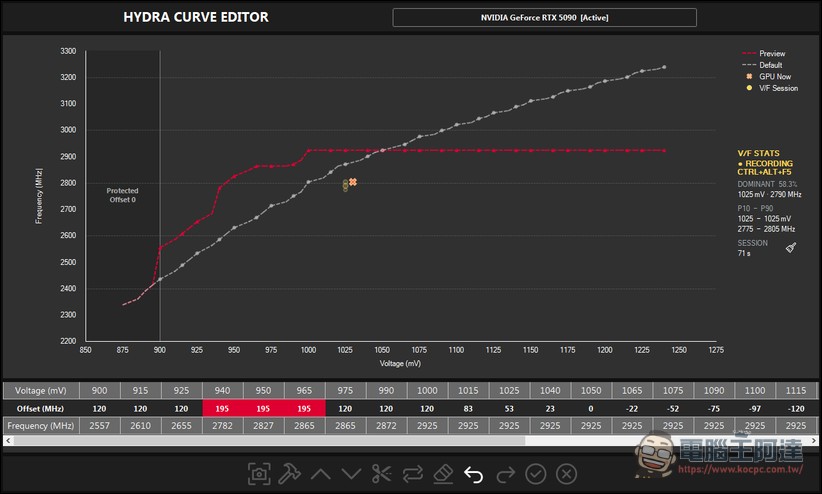Click the last point of the Default curve
The height and width of the screenshot is (494, 822).
point(664,67)
